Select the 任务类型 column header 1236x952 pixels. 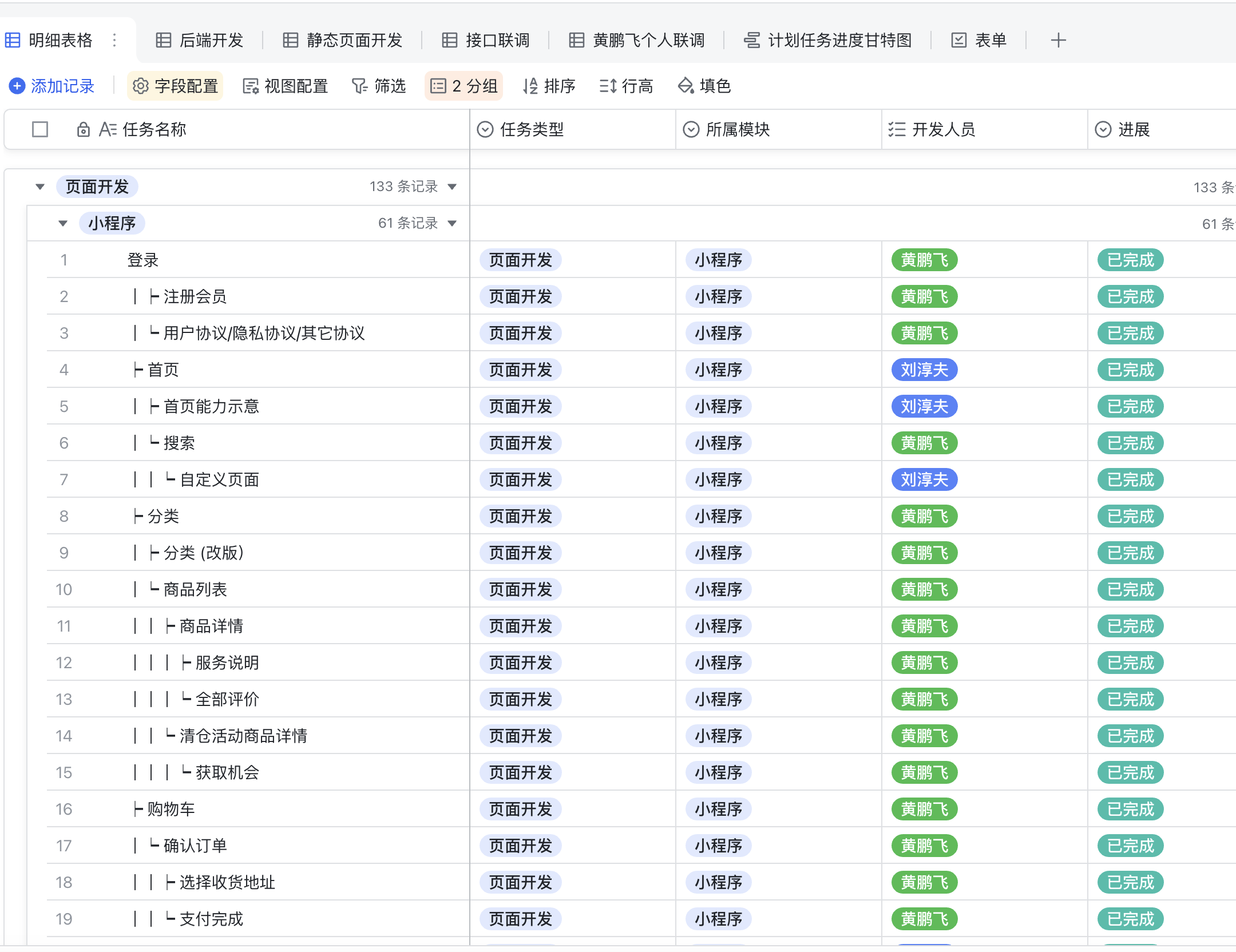[x=573, y=129]
